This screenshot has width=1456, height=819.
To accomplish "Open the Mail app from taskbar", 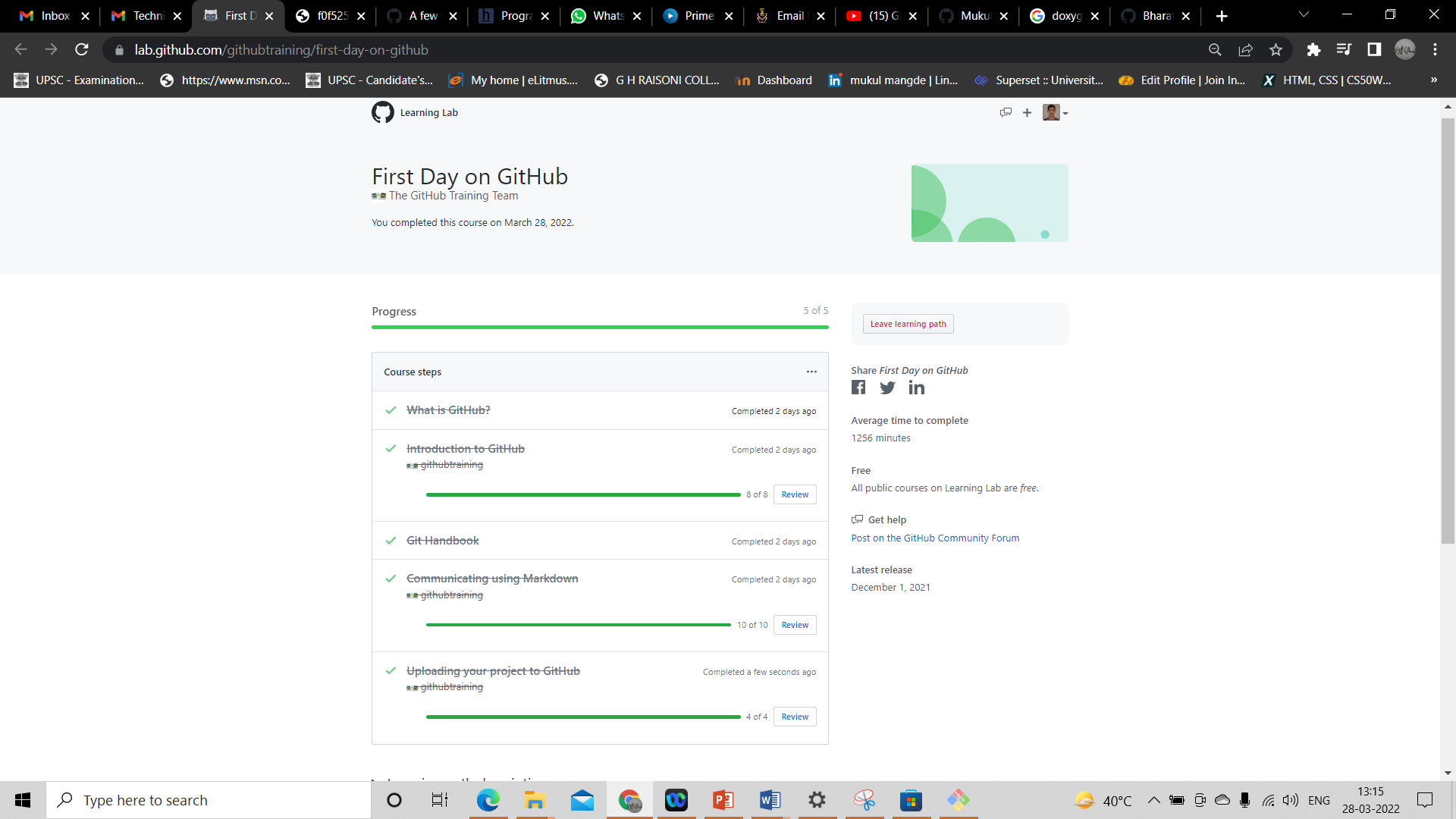I will pyautogui.click(x=582, y=800).
